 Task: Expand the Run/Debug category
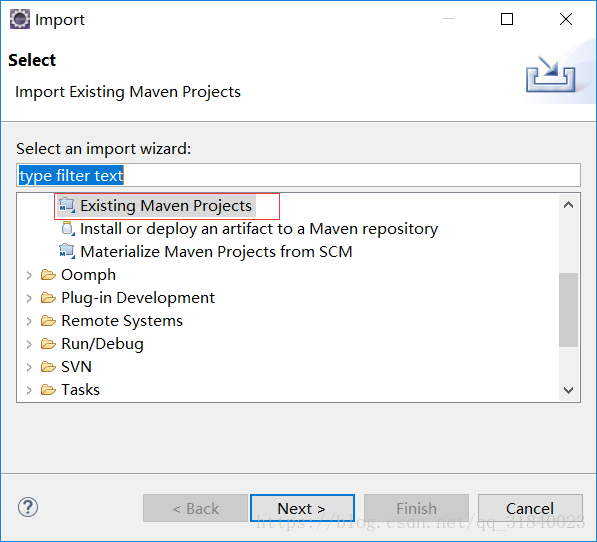click(x=29, y=344)
